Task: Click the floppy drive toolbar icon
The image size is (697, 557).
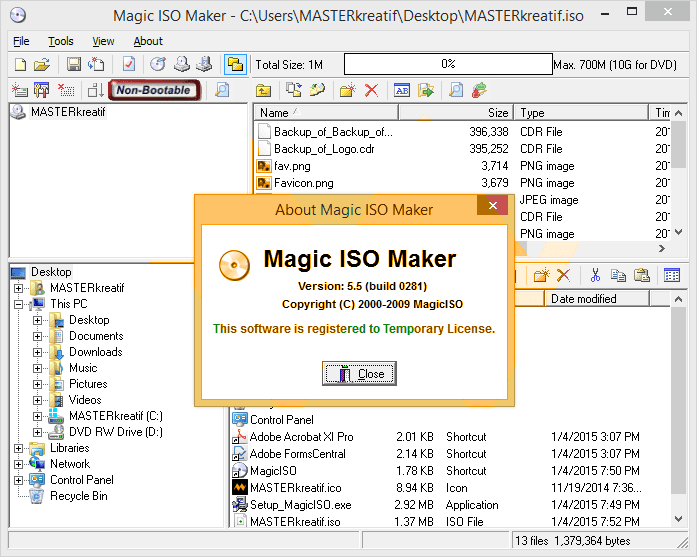Action: 204,64
